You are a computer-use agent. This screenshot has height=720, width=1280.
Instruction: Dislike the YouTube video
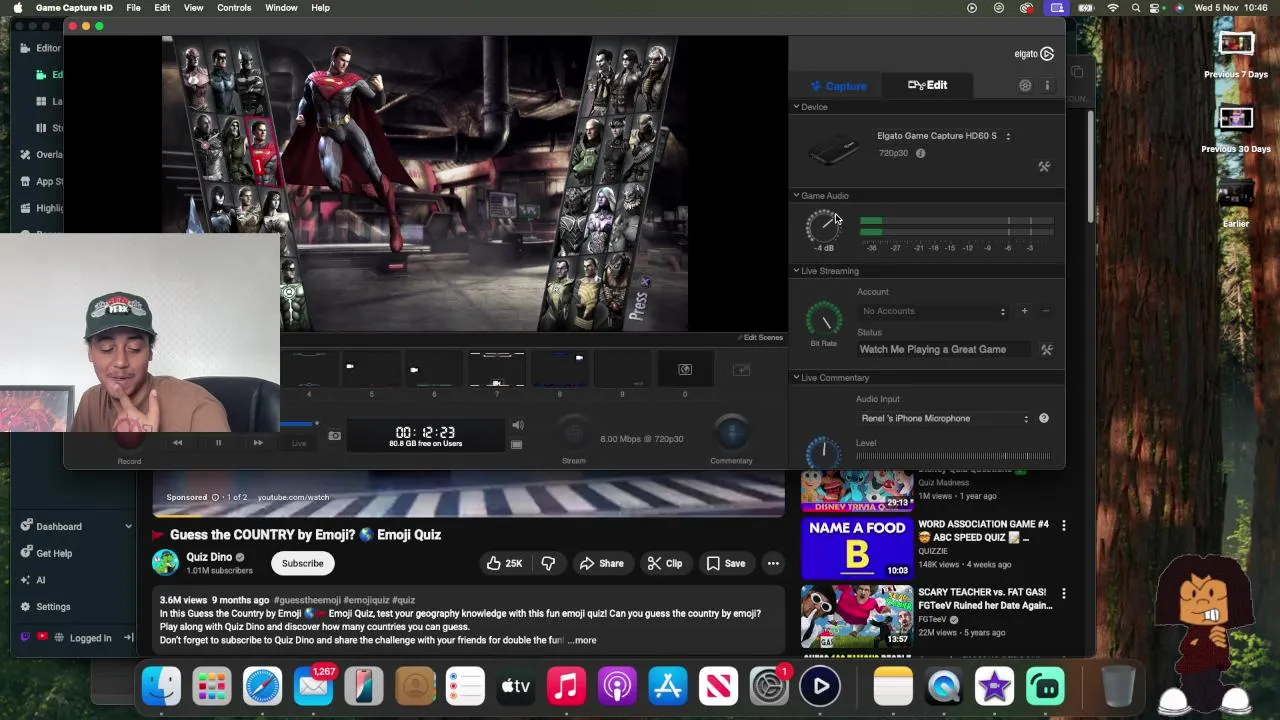(x=548, y=563)
